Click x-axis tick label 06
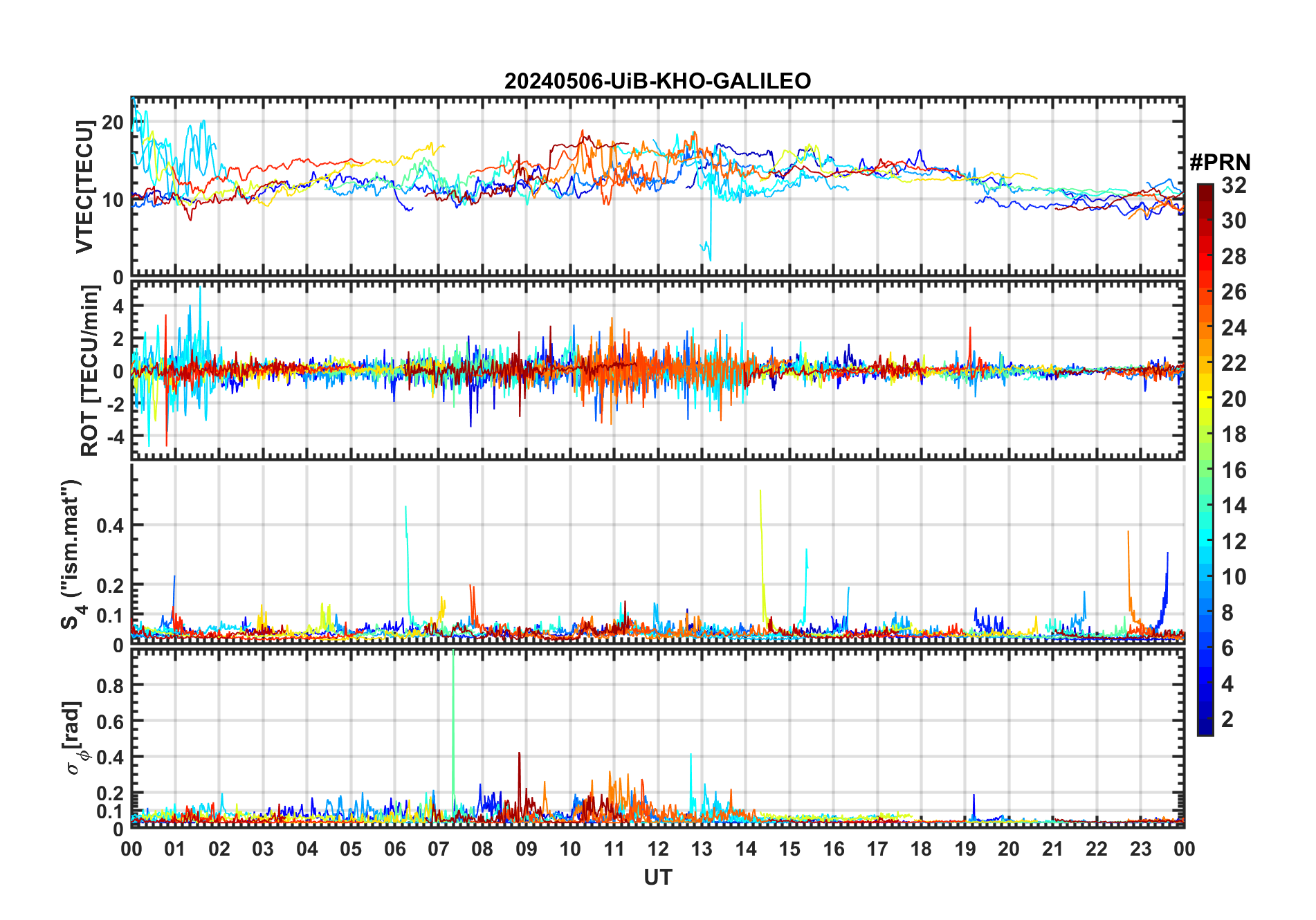Viewport: 1316px width, 920px height. pyautogui.click(x=394, y=849)
